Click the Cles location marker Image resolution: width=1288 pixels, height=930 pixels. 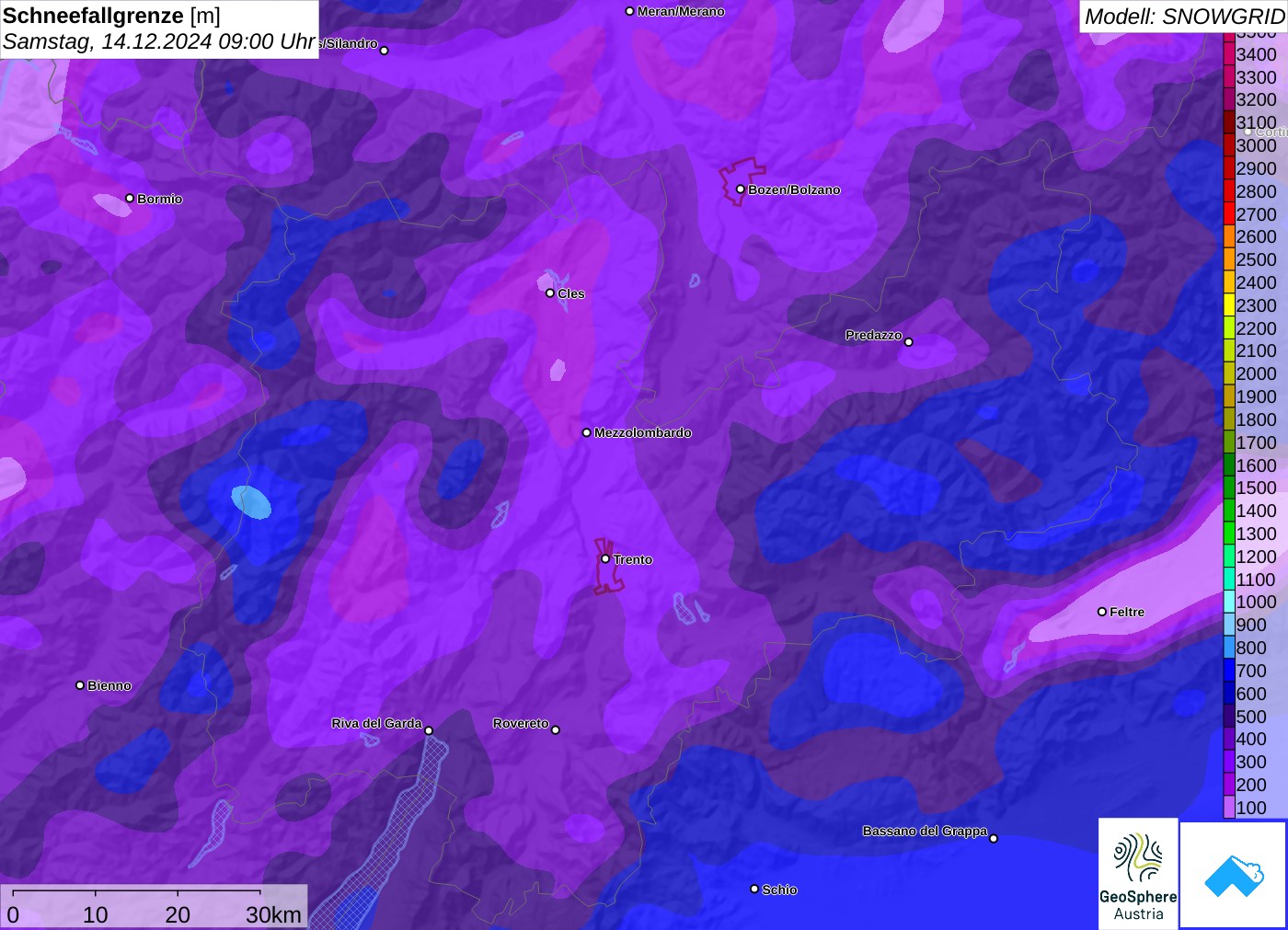pos(550,293)
